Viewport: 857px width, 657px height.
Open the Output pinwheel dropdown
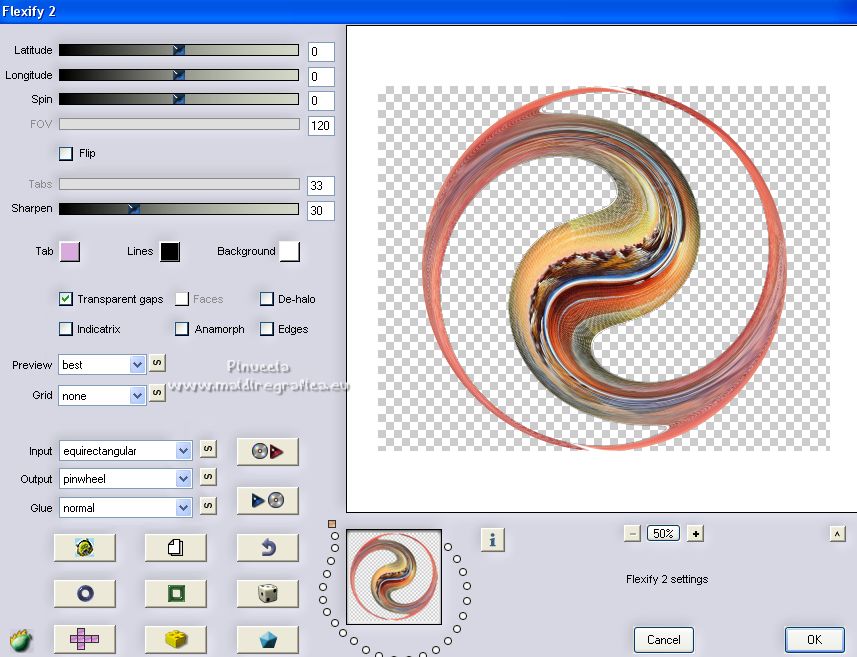point(125,479)
